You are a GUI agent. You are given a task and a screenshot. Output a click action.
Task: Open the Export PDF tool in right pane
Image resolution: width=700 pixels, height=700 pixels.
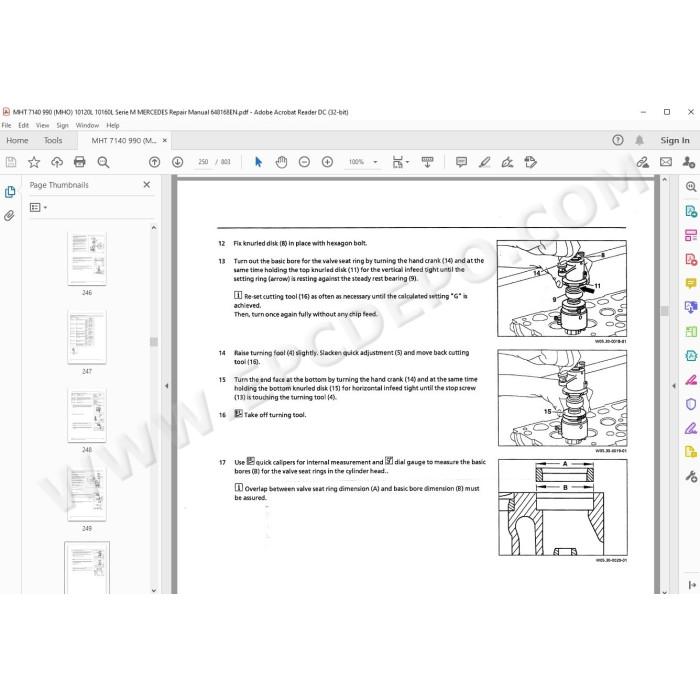click(x=691, y=211)
